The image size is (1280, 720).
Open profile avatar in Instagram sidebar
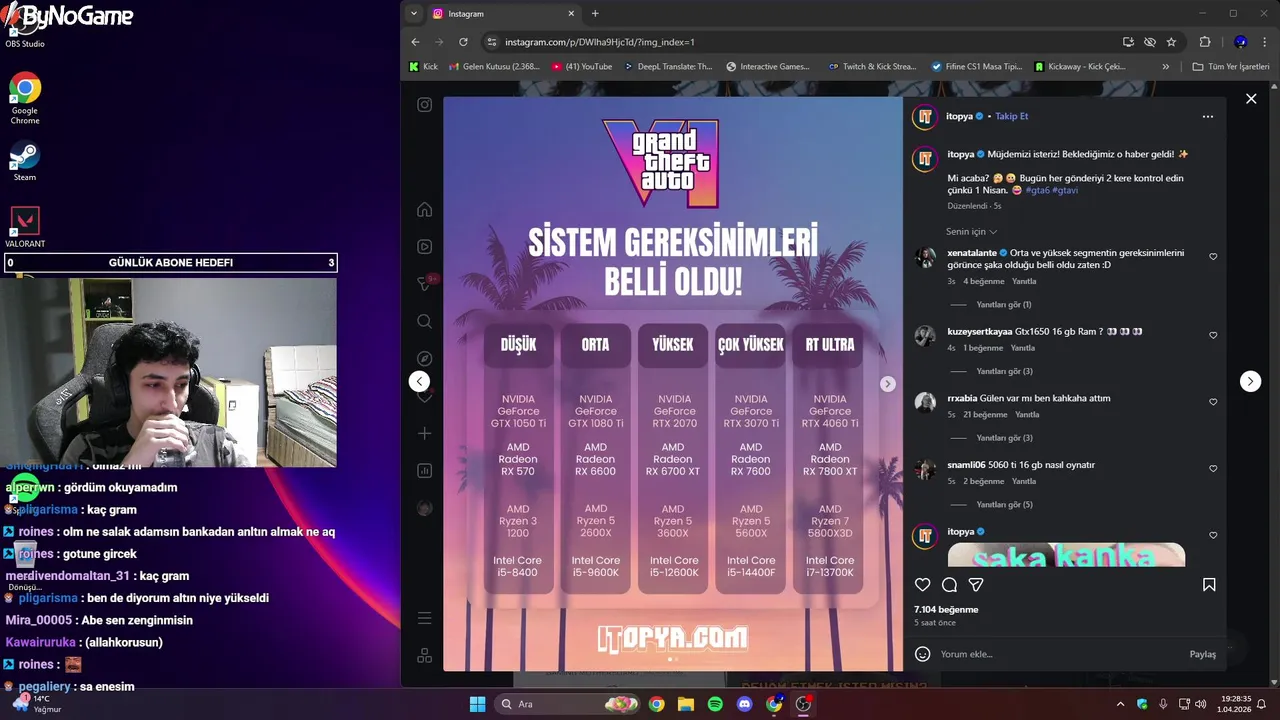click(x=425, y=508)
